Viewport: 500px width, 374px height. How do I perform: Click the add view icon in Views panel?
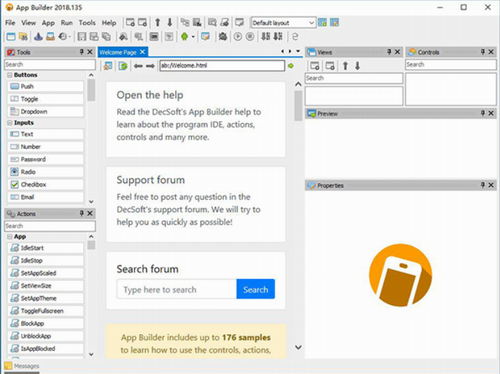[315, 66]
